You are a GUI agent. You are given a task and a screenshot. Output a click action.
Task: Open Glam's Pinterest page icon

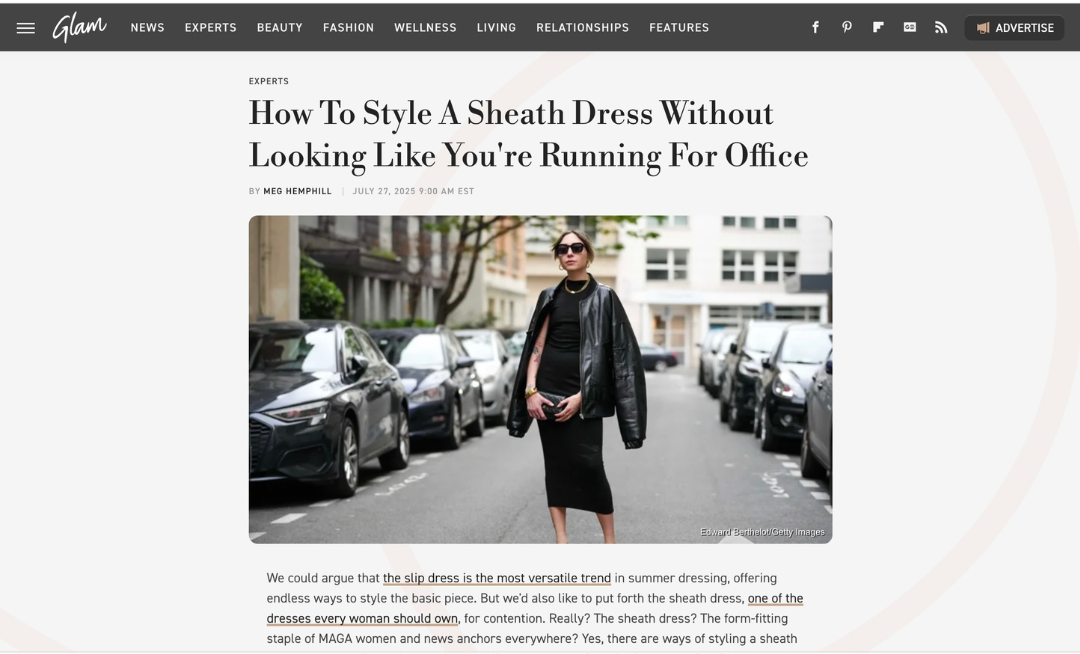[x=847, y=28]
